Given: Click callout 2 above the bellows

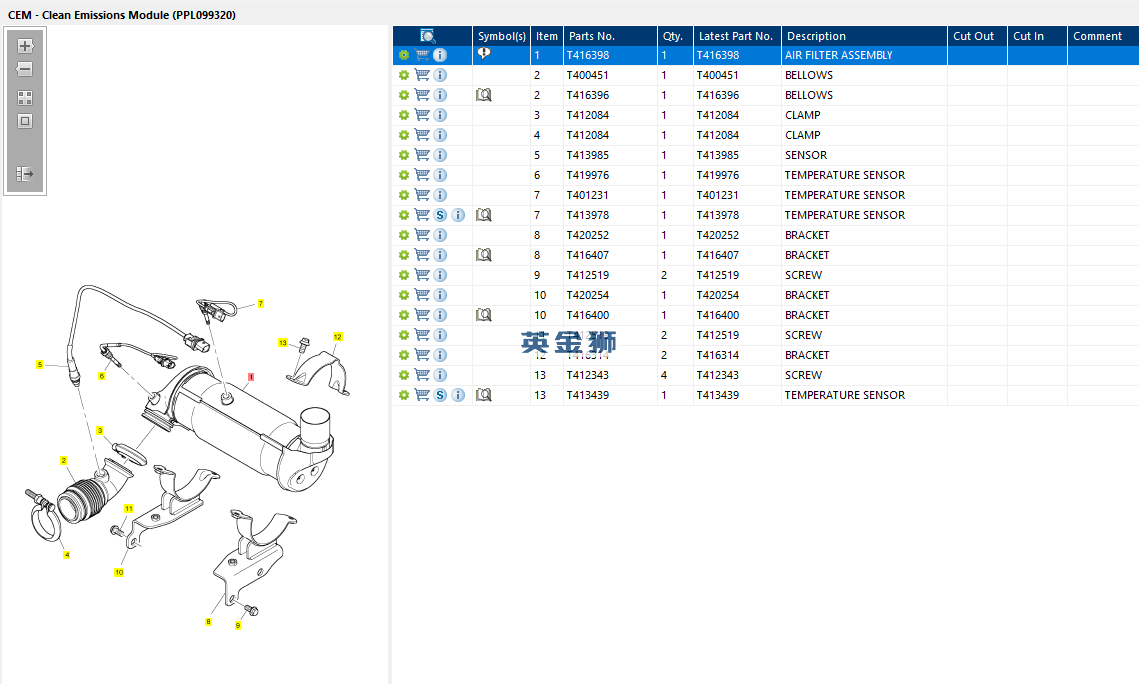Looking at the screenshot, I should pyautogui.click(x=64, y=460).
